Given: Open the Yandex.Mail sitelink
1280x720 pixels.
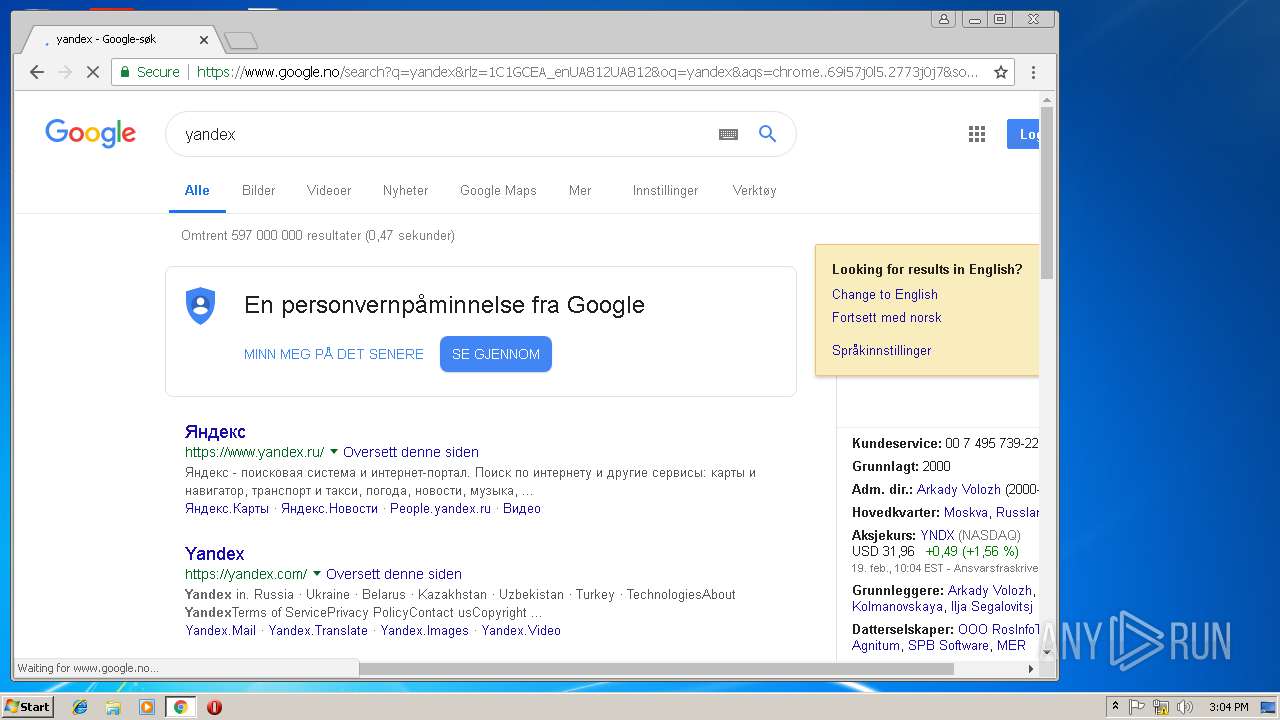Looking at the screenshot, I should pos(221,630).
